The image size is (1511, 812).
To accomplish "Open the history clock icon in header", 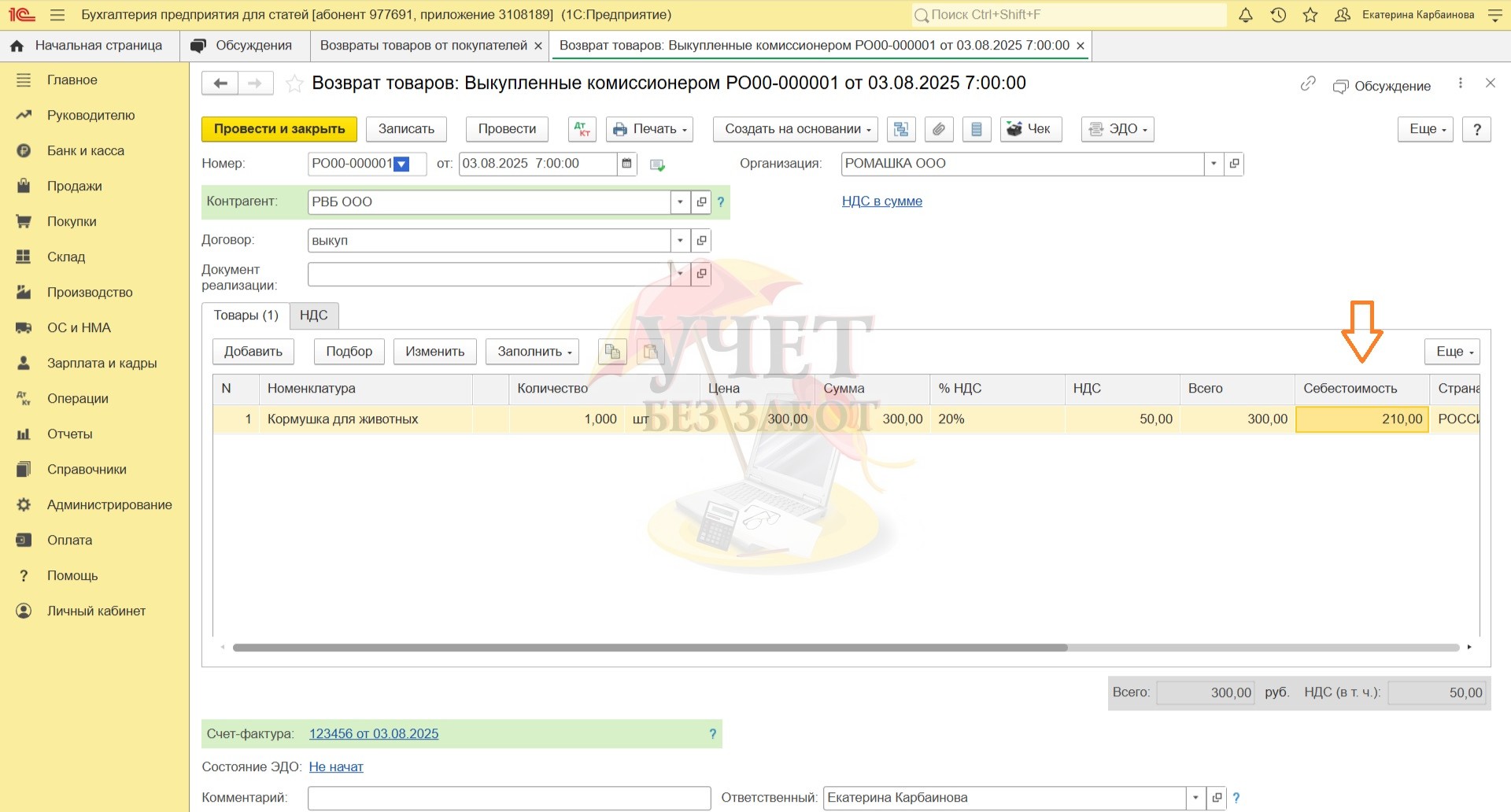I will tap(1278, 15).
